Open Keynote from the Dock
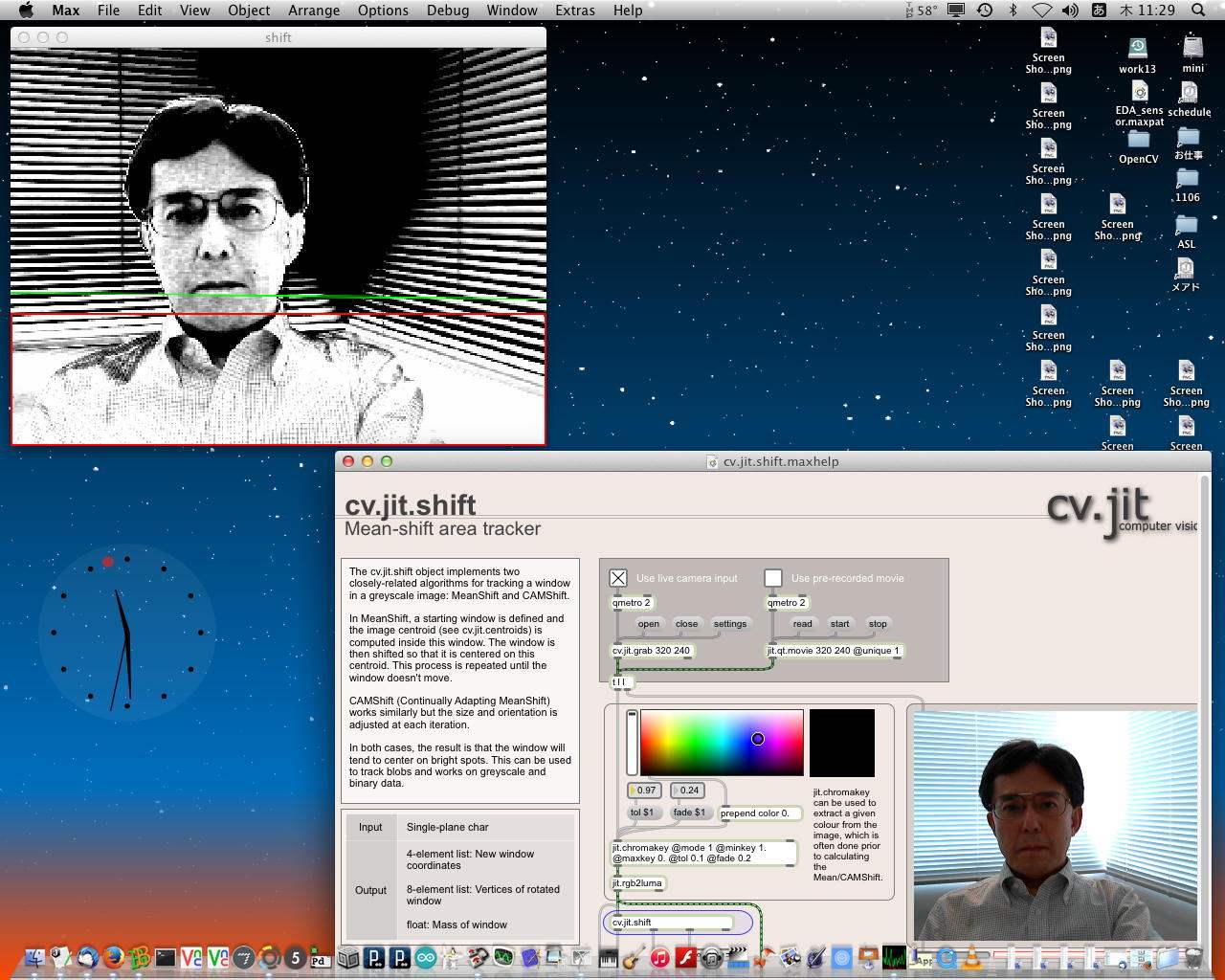The width and height of the screenshot is (1225, 980). tap(868, 957)
